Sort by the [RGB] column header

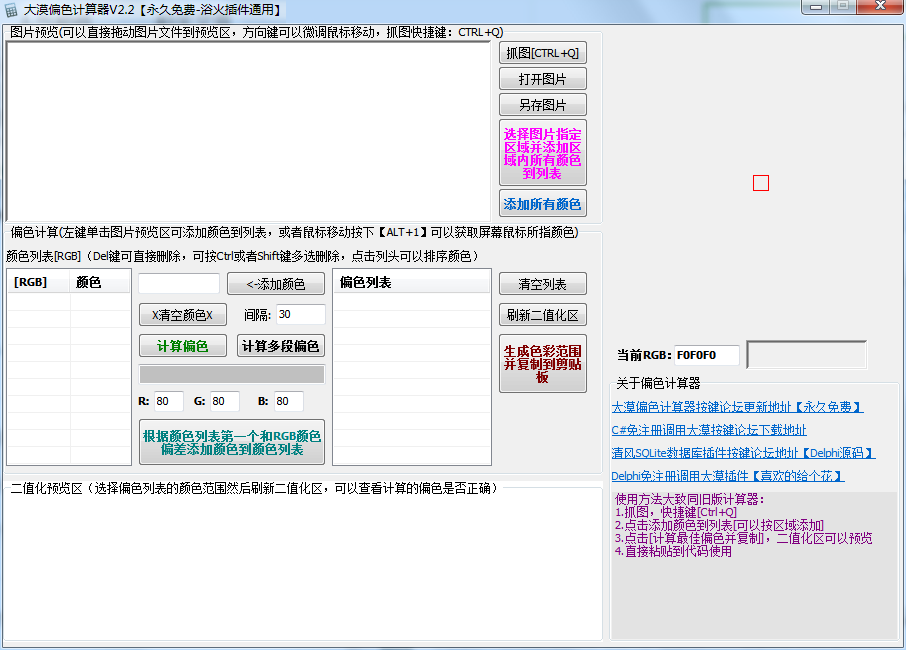39,283
